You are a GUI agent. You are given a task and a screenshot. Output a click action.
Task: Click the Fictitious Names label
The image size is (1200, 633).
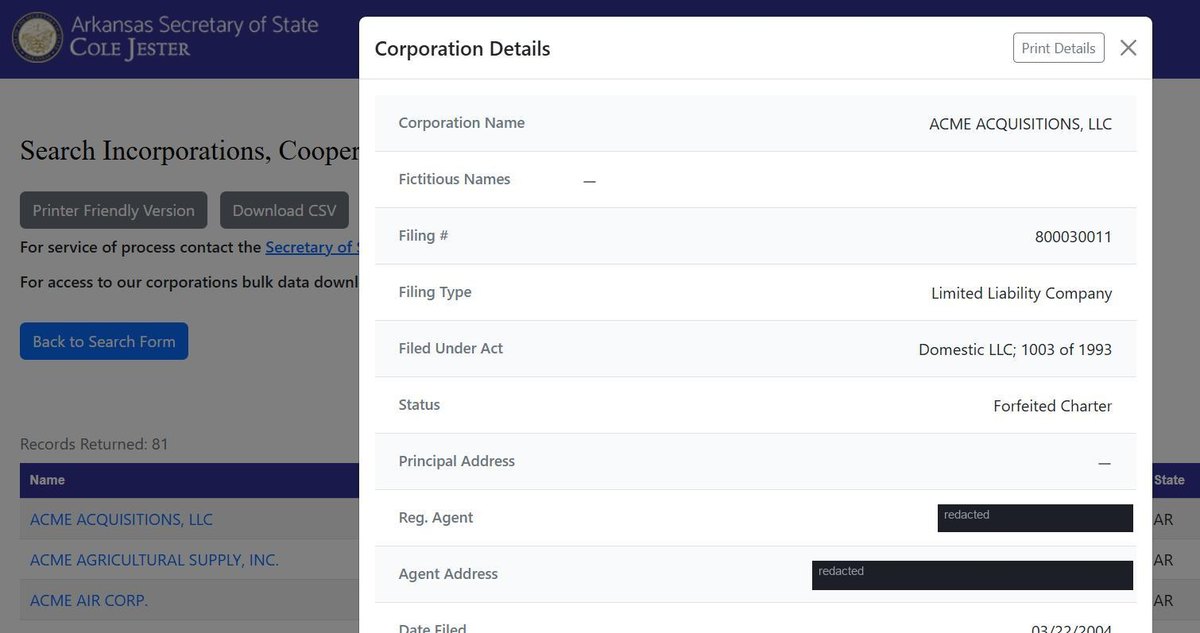(x=454, y=179)
